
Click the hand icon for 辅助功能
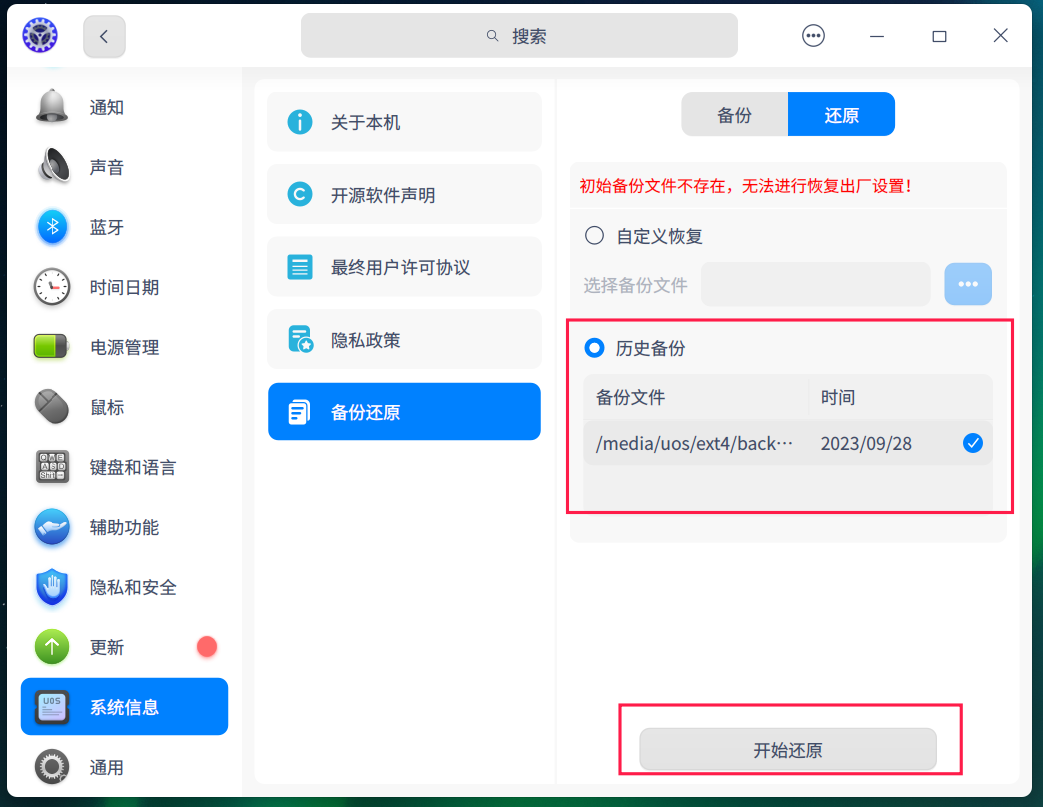pyautogui.click(x=52, y=527)
